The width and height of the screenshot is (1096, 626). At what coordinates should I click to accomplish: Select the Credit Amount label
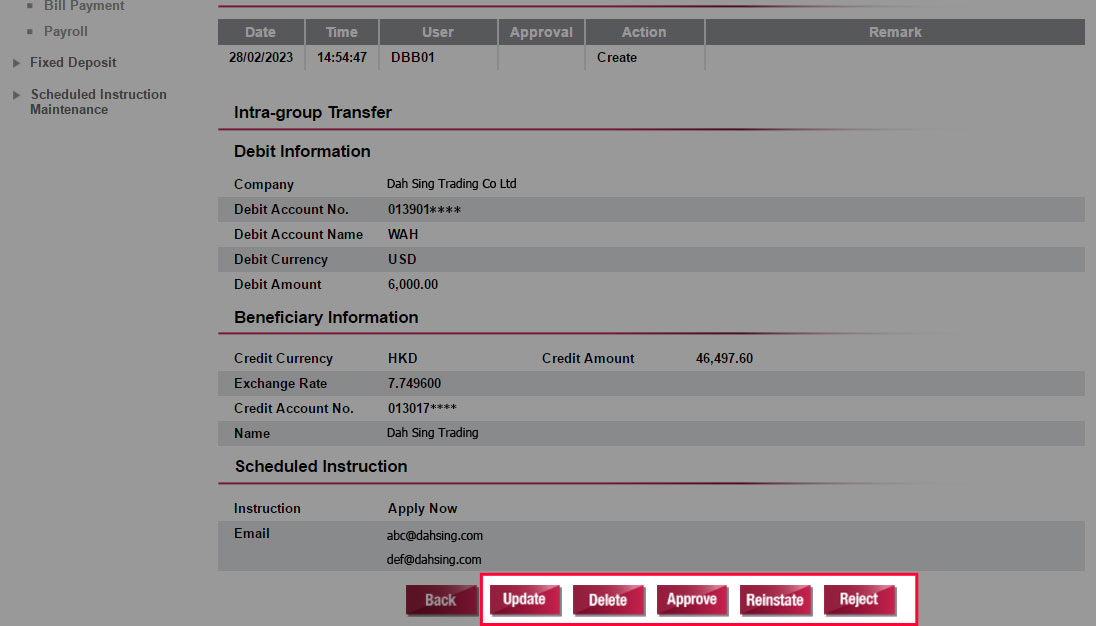(x=588, y=358)
